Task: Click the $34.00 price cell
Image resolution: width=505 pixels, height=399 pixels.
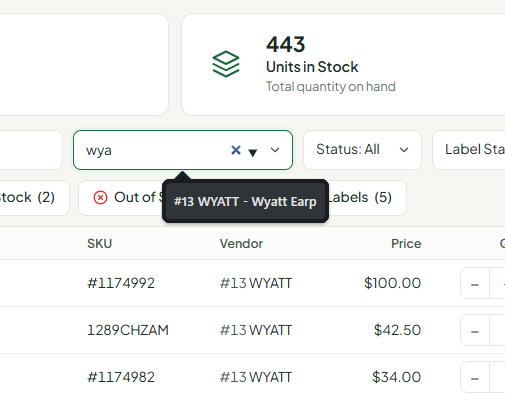Action: click(x=396, y=377)
